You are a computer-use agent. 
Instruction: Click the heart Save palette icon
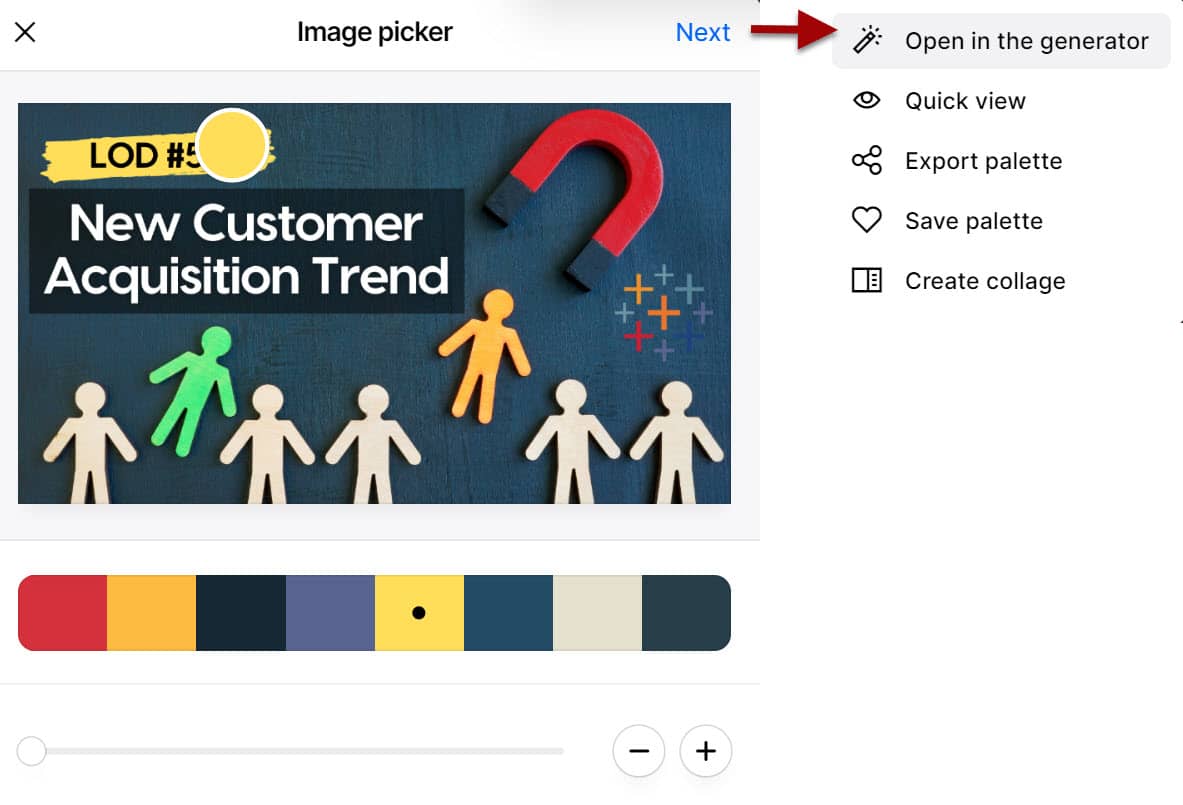[x=867, y=220]
